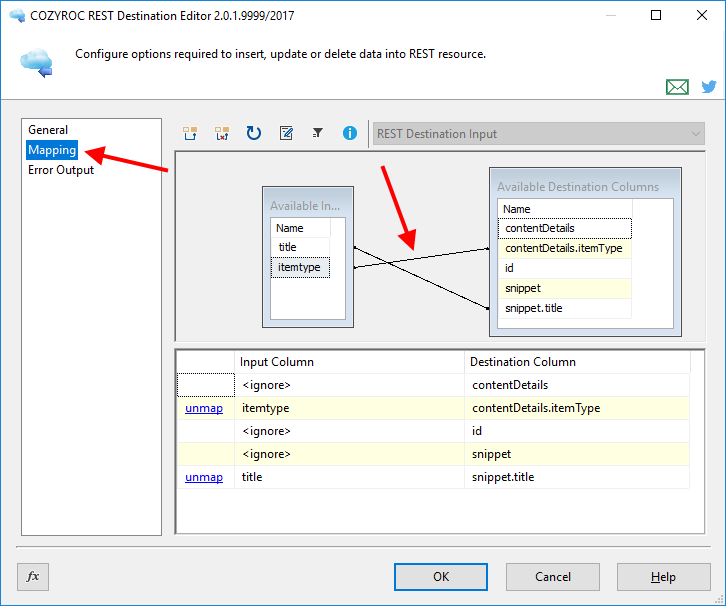Maximize the editor window
Screen dimensions: 726x606
pyautogui.click(x=656, y=15)
